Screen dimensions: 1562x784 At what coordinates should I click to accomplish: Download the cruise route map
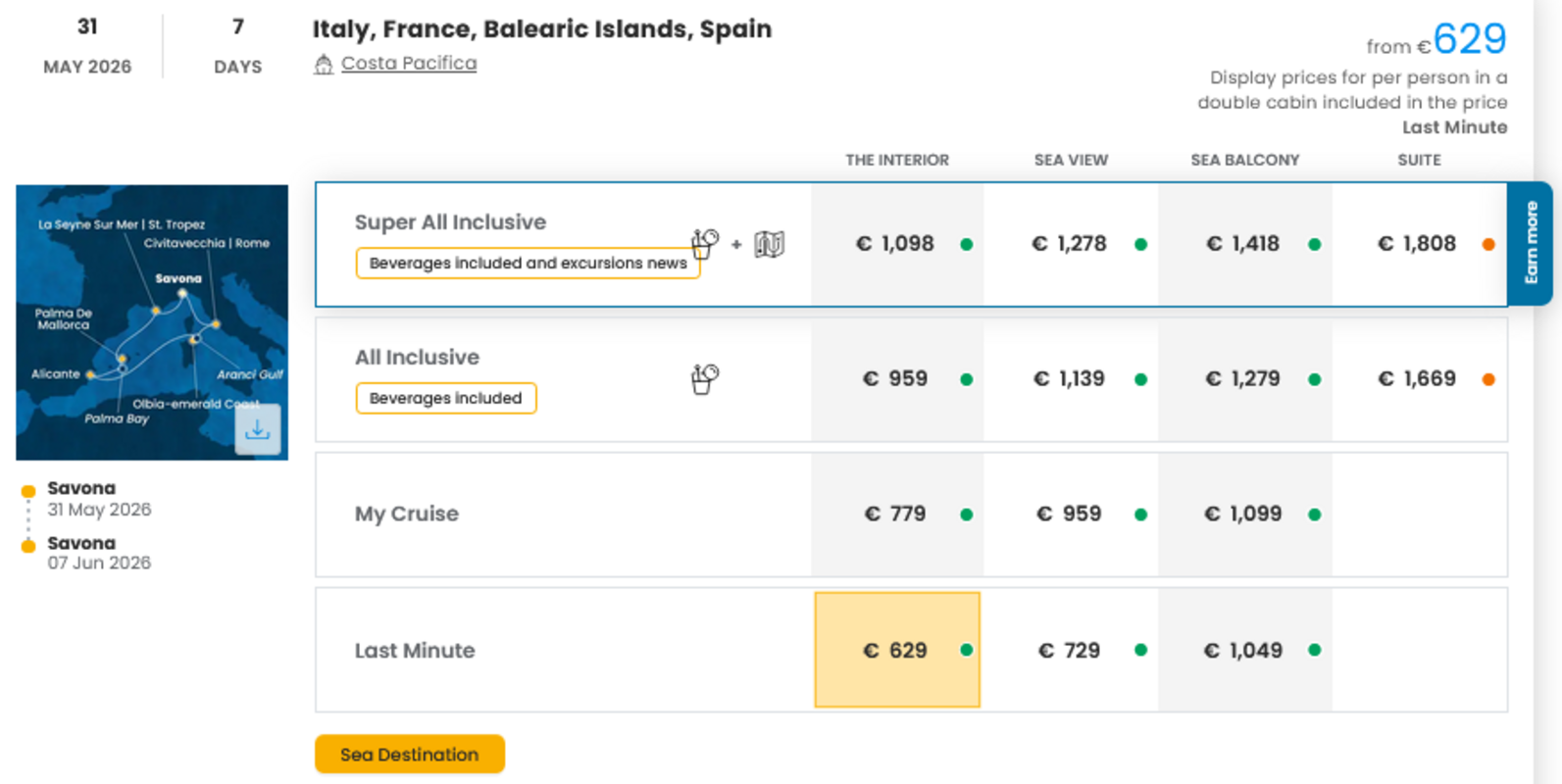click(x=257, y=429)
